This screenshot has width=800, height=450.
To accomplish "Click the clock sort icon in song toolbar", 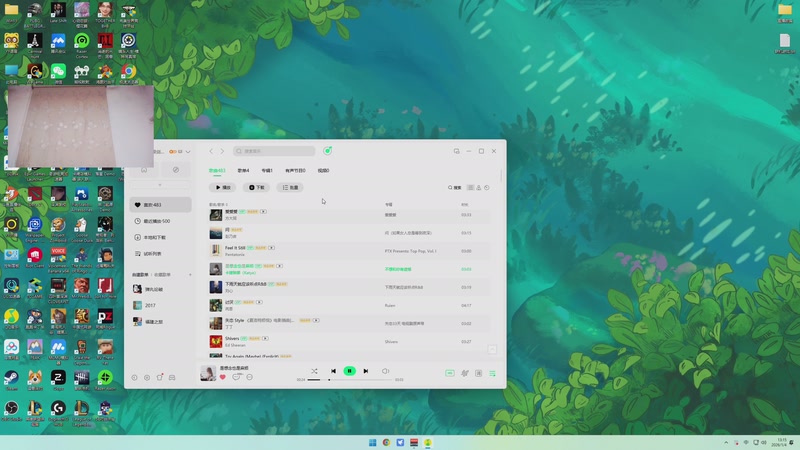I will point(487,188).
